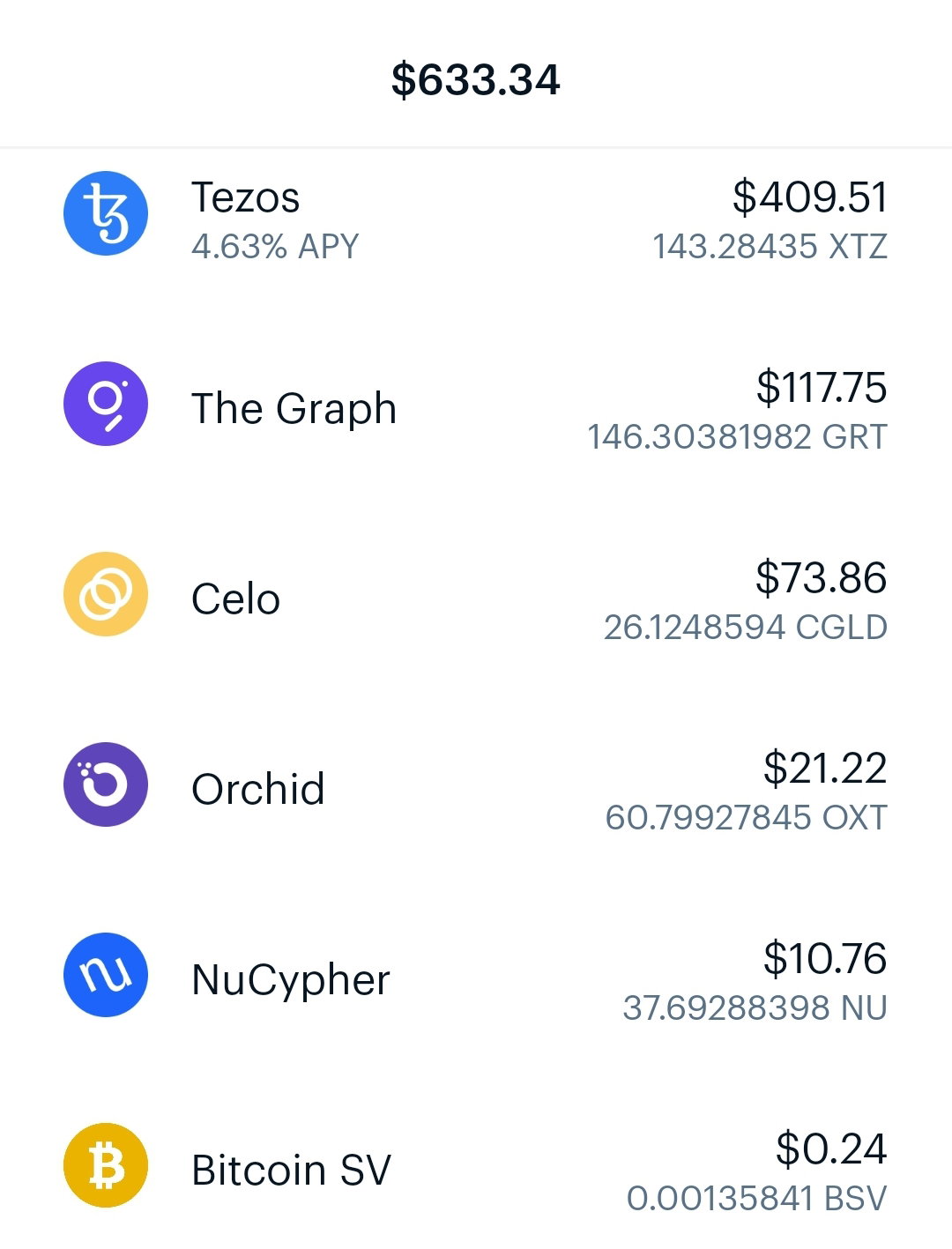
Task: Tap the blue NuCypher icon
Action: [x=106, y=975]
